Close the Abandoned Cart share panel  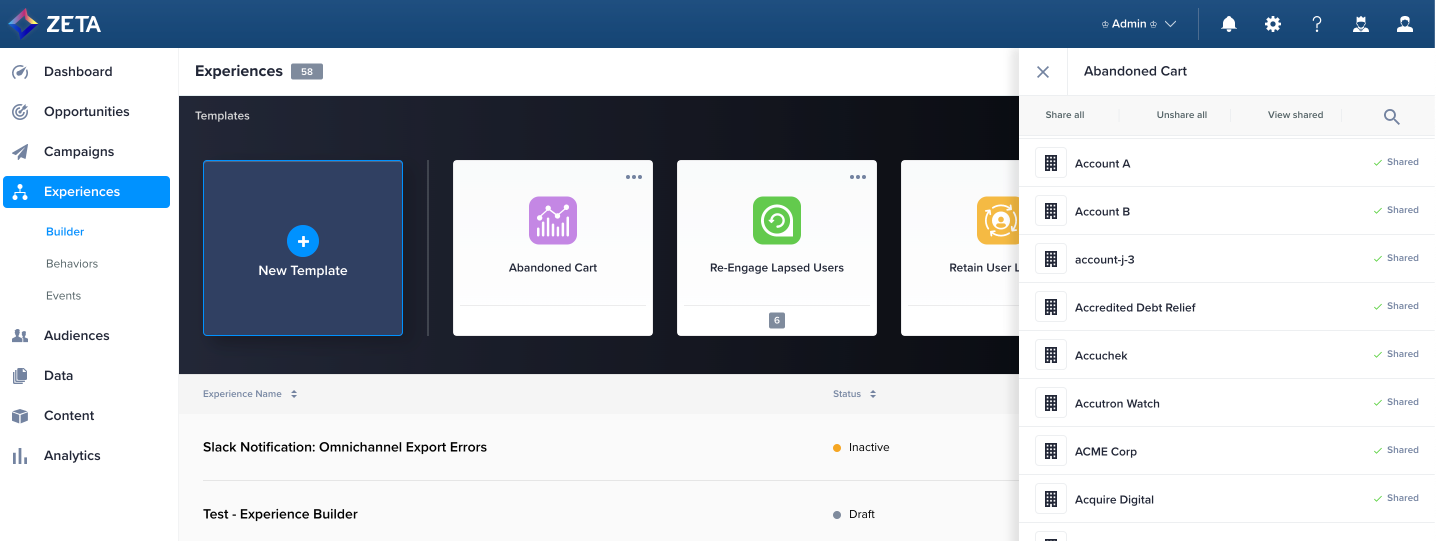[x=1043, y=72]
